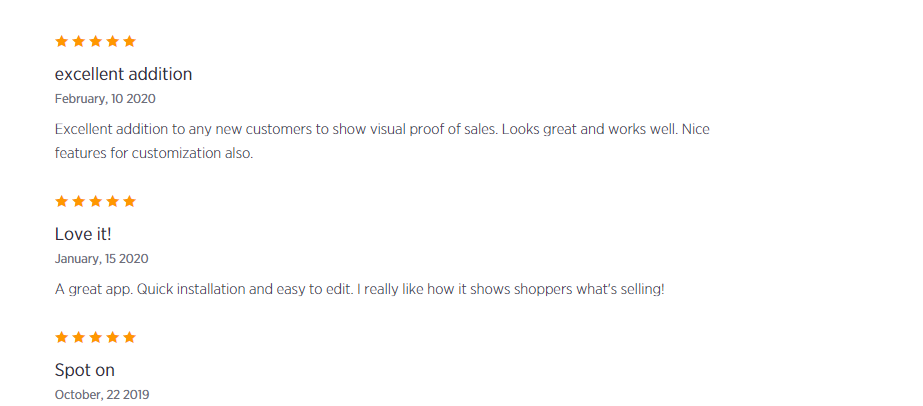Image resolution: width=923 pixels, height=406 pixels.
Task: Click fifth star above 'Spot on' title
Action: pyautogui.click(x=129, y=338)
